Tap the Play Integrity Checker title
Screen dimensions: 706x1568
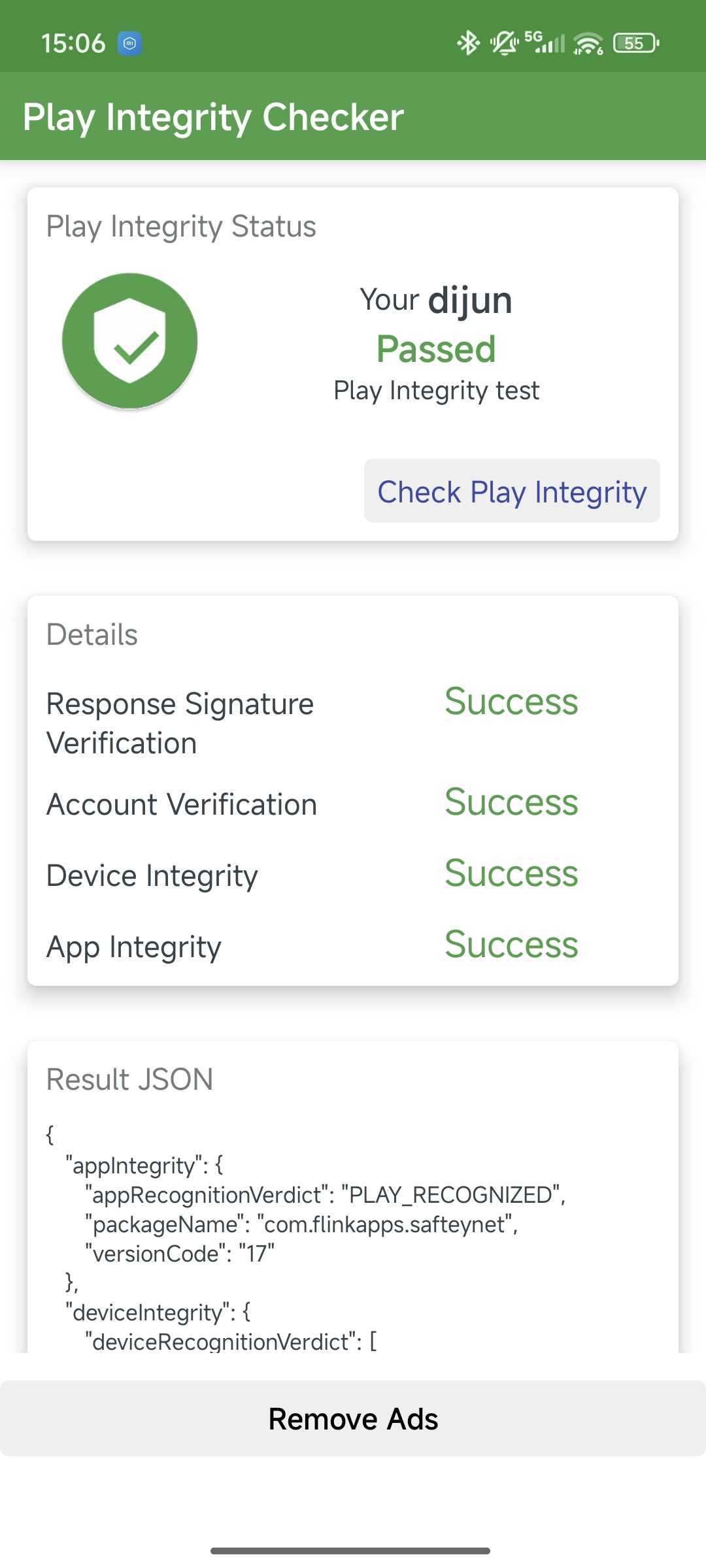click(213, 117)
